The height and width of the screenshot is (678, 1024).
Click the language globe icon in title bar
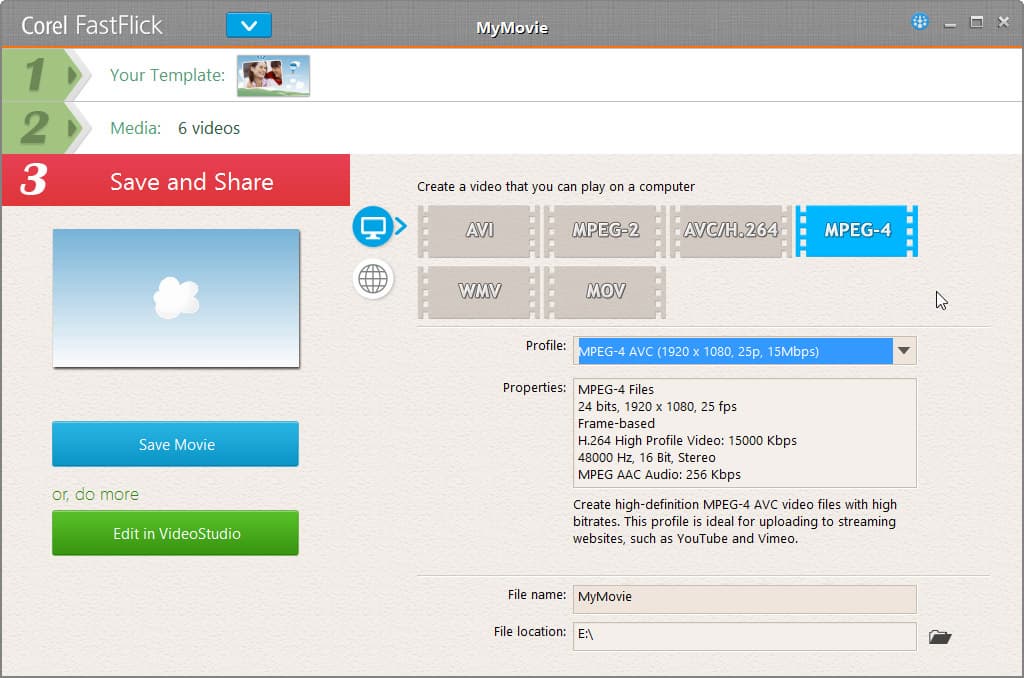[x=920, y=22]
